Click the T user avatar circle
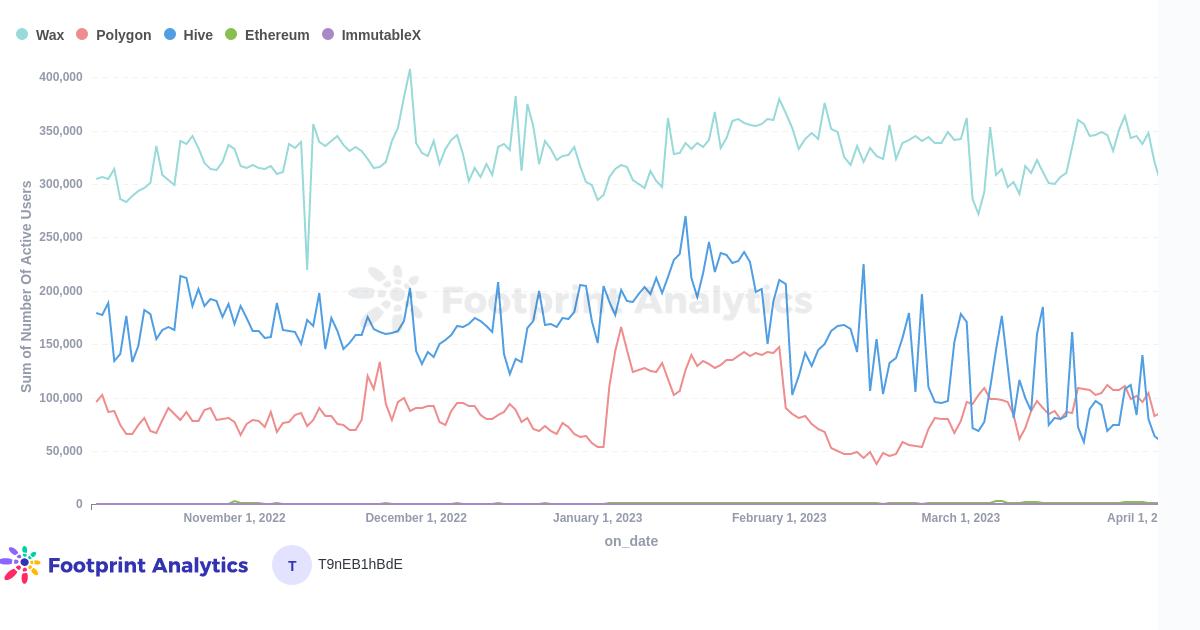This screenshot has width=1200, height=630. (292, 565)
